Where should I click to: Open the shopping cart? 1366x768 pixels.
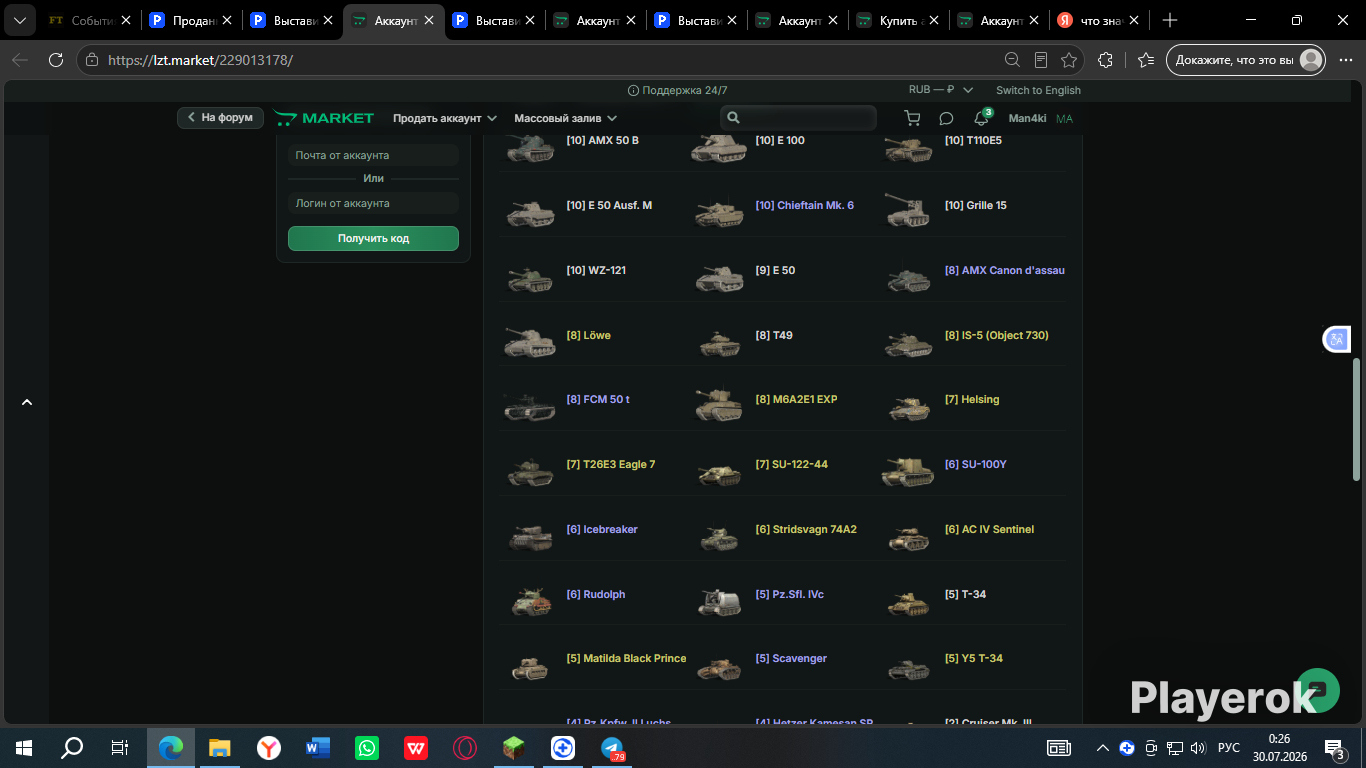coord(912,118)
